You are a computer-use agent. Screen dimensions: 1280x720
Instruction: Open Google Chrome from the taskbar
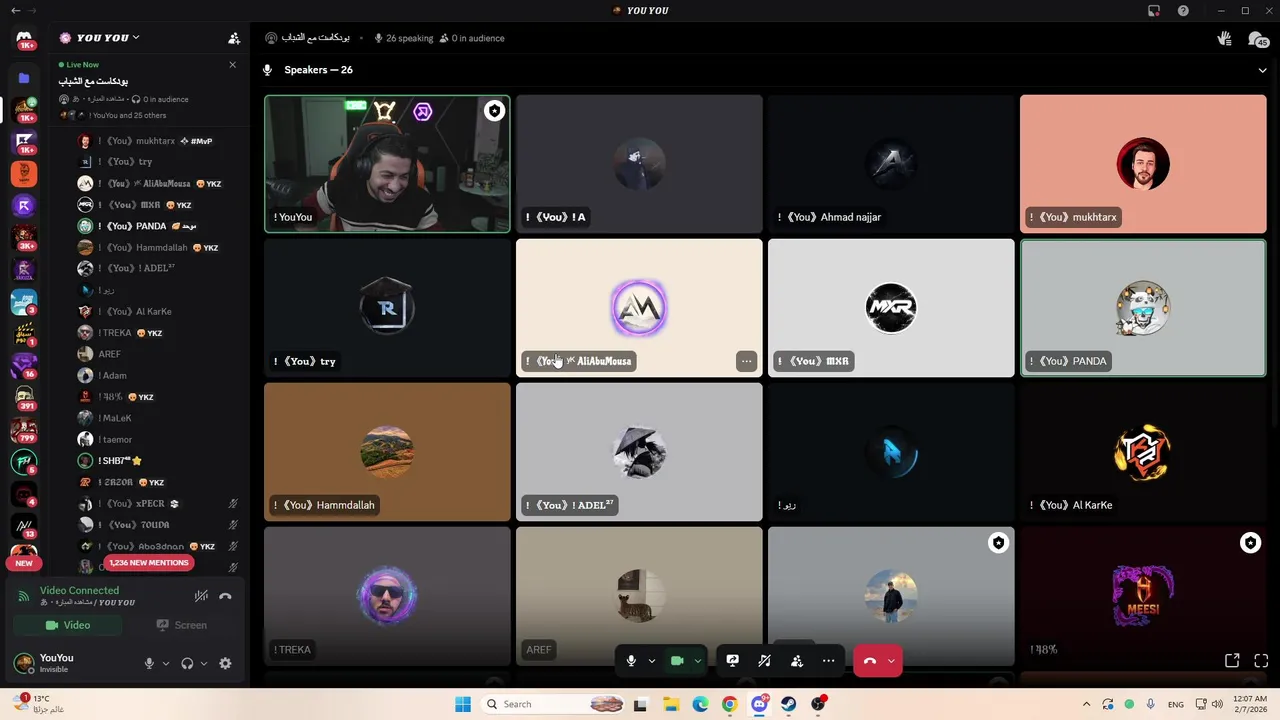[x=729, y=704]
